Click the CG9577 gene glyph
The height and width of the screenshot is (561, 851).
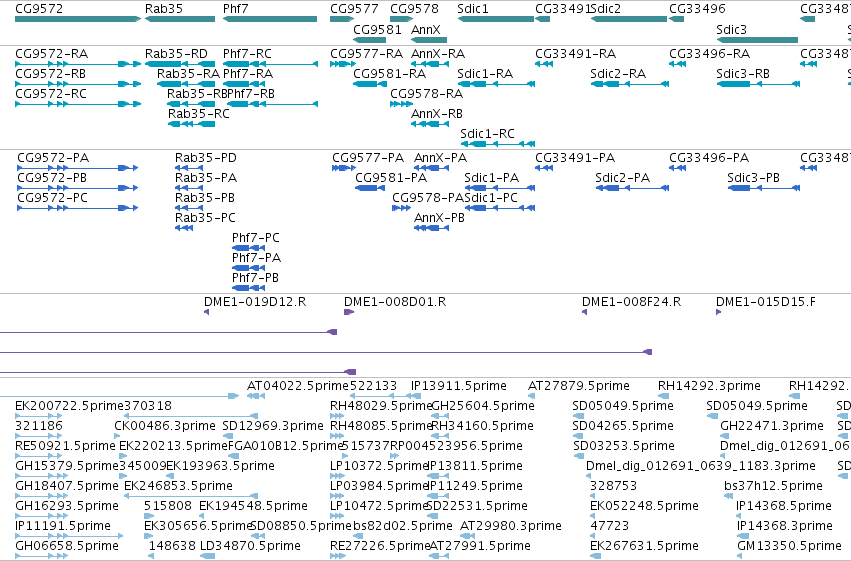(342, 19)
